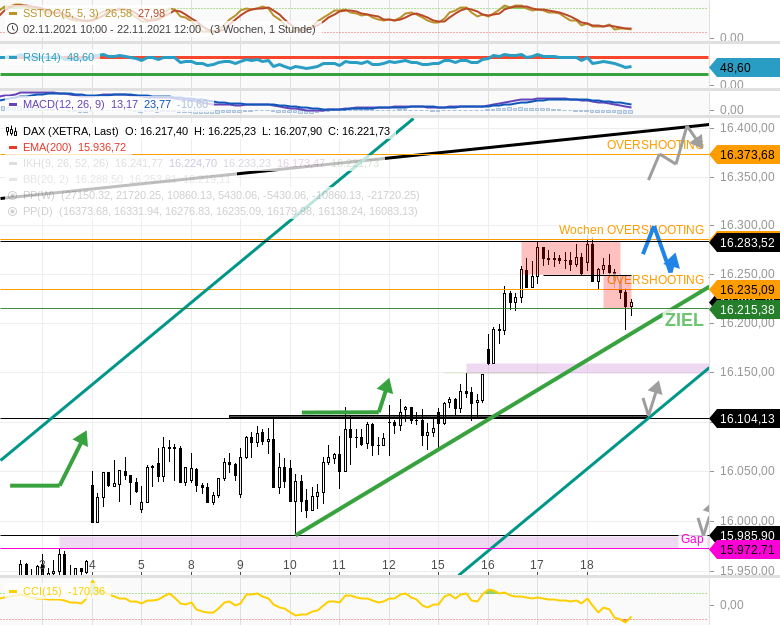Click the green 16.215,38 price tag
The width and height of the screenshot is (780, 625).
[x=745, y=310]
